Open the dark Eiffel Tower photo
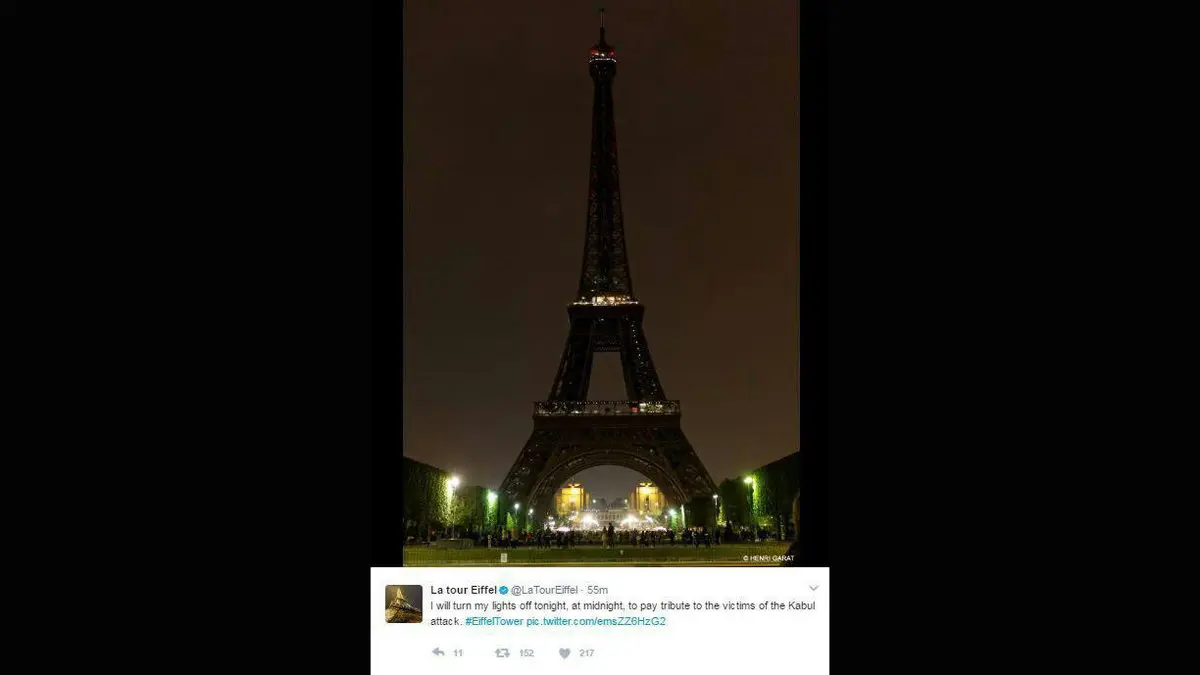Screen dimensions: 1200x675 [601, 283]
